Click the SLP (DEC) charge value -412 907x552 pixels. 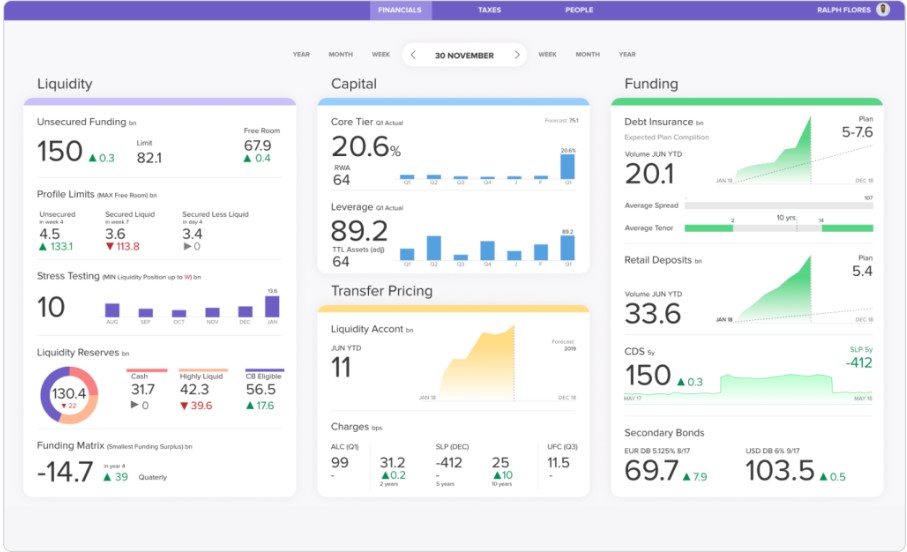[x=449, y=463]
